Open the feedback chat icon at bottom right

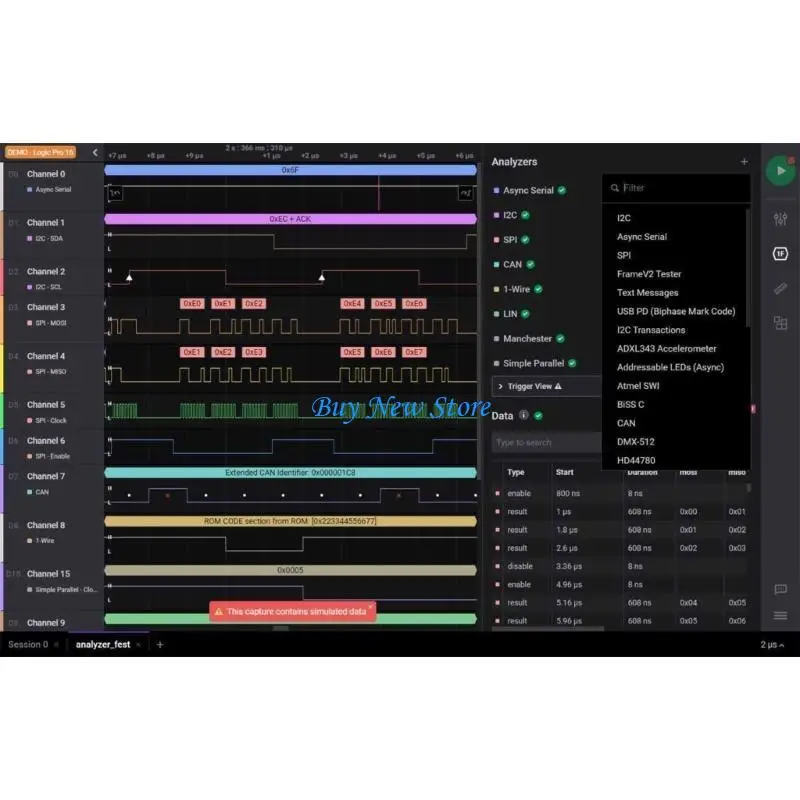pyautogui.click(x=780, y=590)
